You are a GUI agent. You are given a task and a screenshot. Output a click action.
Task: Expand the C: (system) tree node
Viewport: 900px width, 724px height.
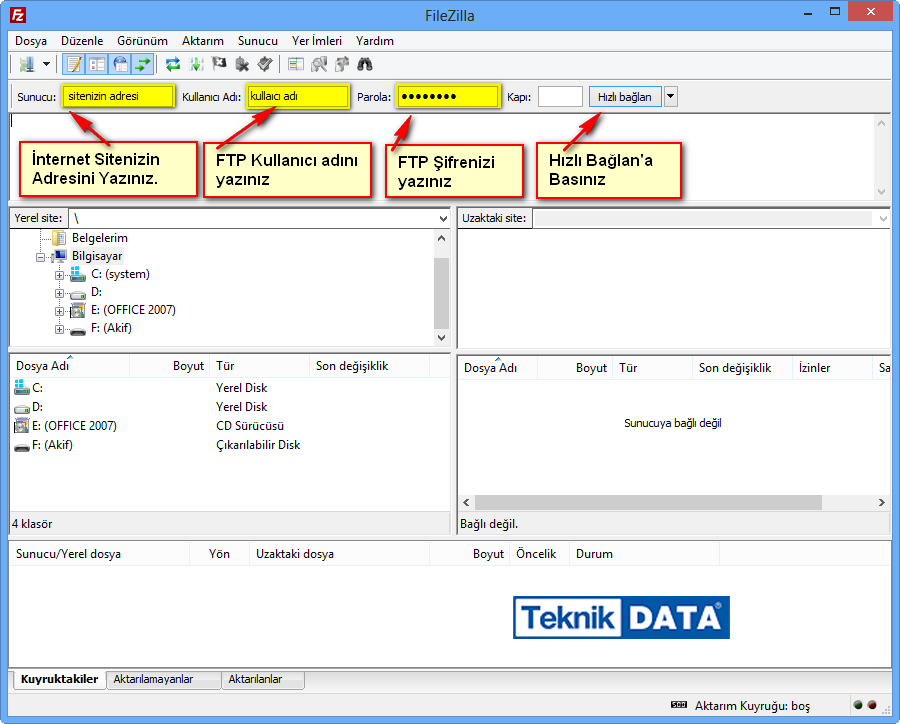pos(60,275)
